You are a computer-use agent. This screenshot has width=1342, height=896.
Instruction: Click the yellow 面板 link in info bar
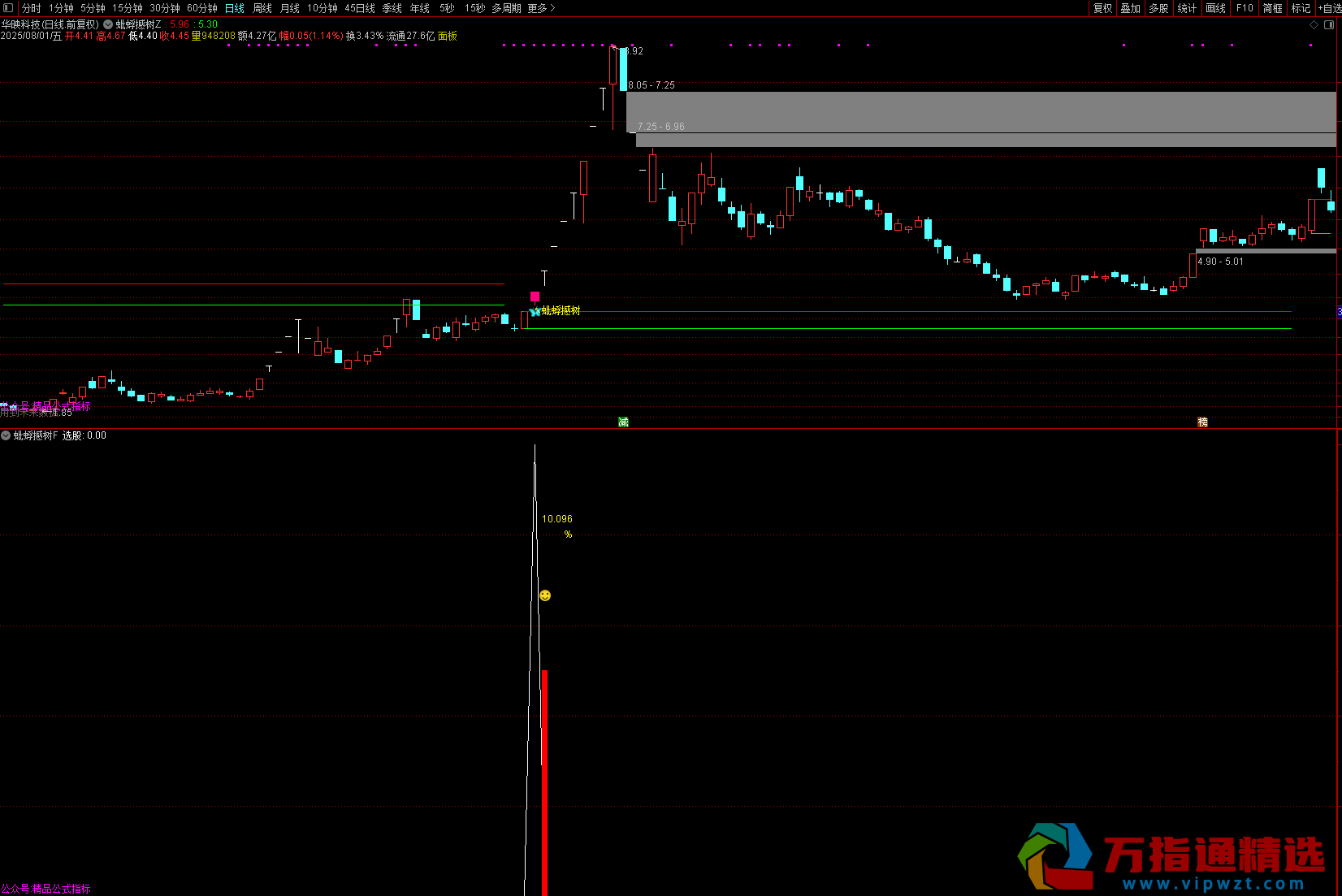point(448,36)
